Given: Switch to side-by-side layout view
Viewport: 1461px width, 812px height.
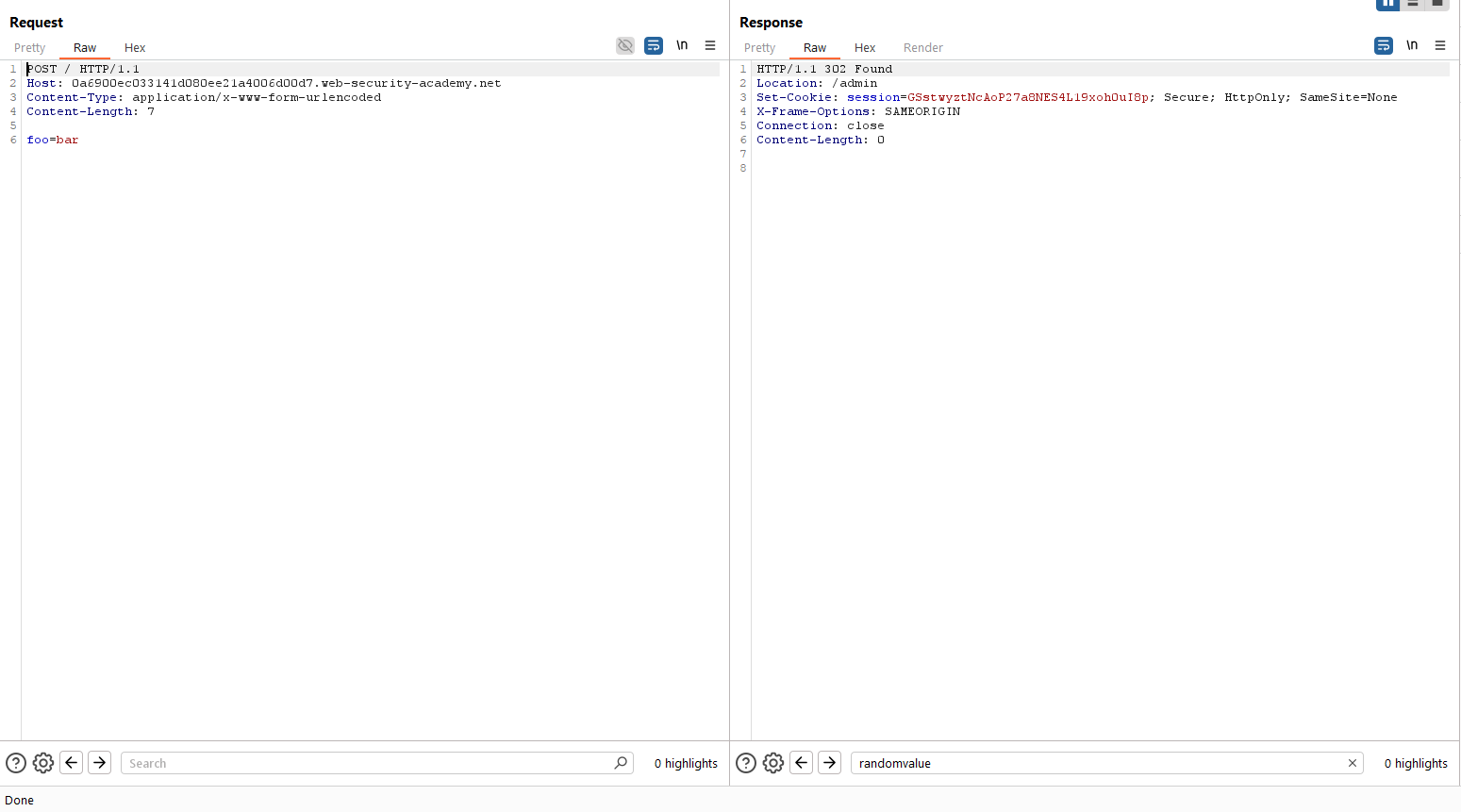Looking at the screenshot, I should (1387, 4).
